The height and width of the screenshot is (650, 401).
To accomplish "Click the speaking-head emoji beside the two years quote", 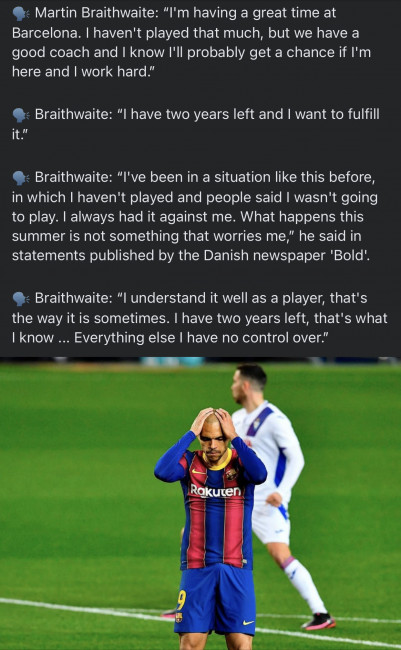I will [x=20, y=115].
